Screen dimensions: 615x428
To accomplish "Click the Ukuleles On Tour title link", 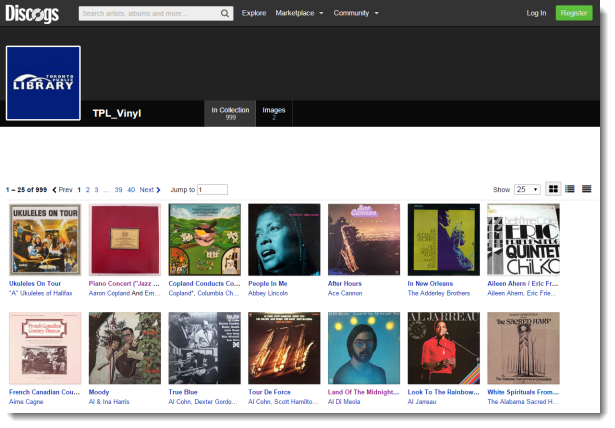I will click(x=35, y=284).
